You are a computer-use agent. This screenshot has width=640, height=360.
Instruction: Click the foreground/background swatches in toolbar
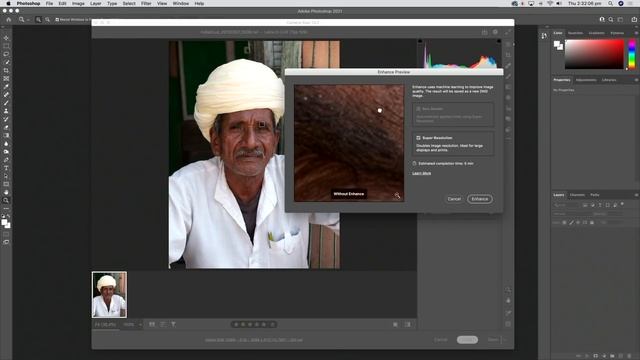pyautogui.click(x=6, y=223)
